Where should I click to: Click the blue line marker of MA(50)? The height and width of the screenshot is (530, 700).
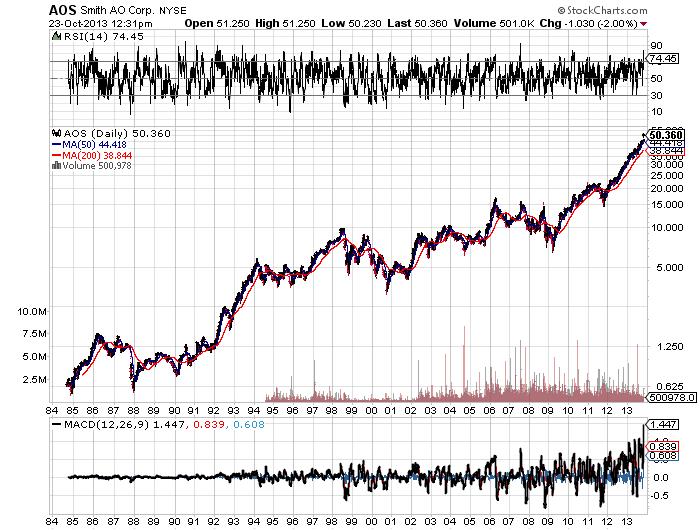(x=56, y=144)
